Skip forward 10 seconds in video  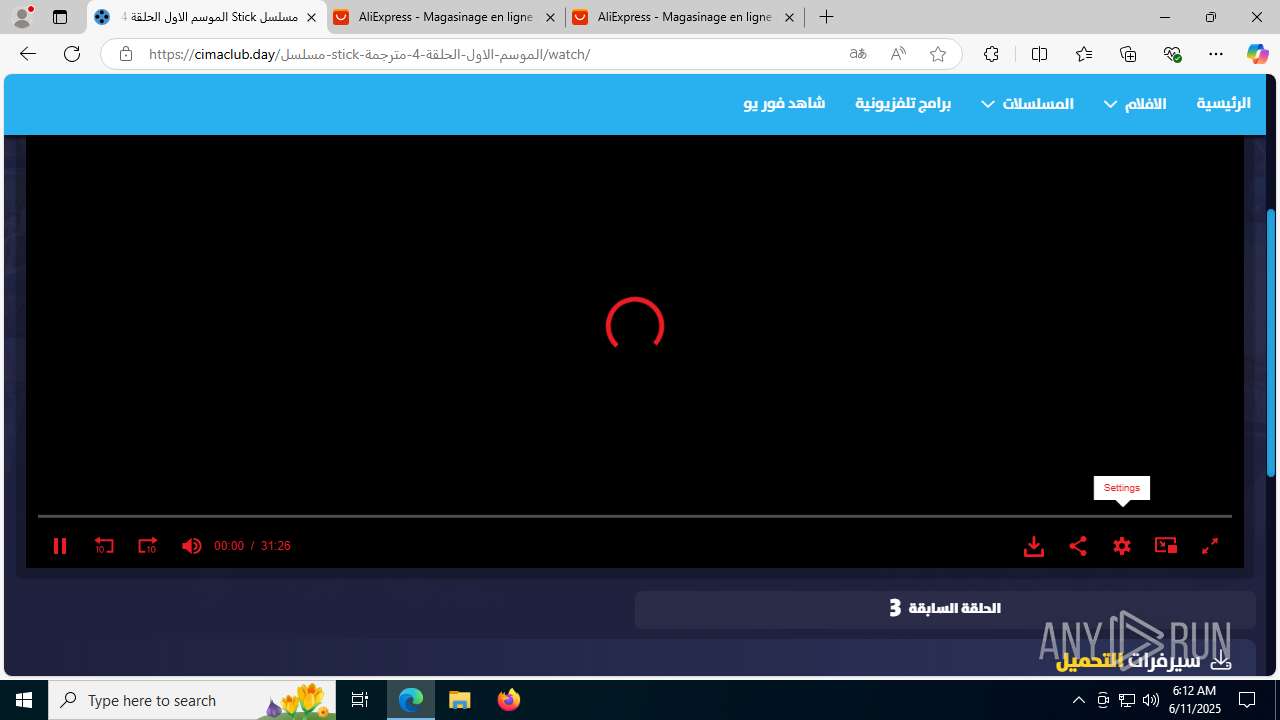tap(148, 546)
